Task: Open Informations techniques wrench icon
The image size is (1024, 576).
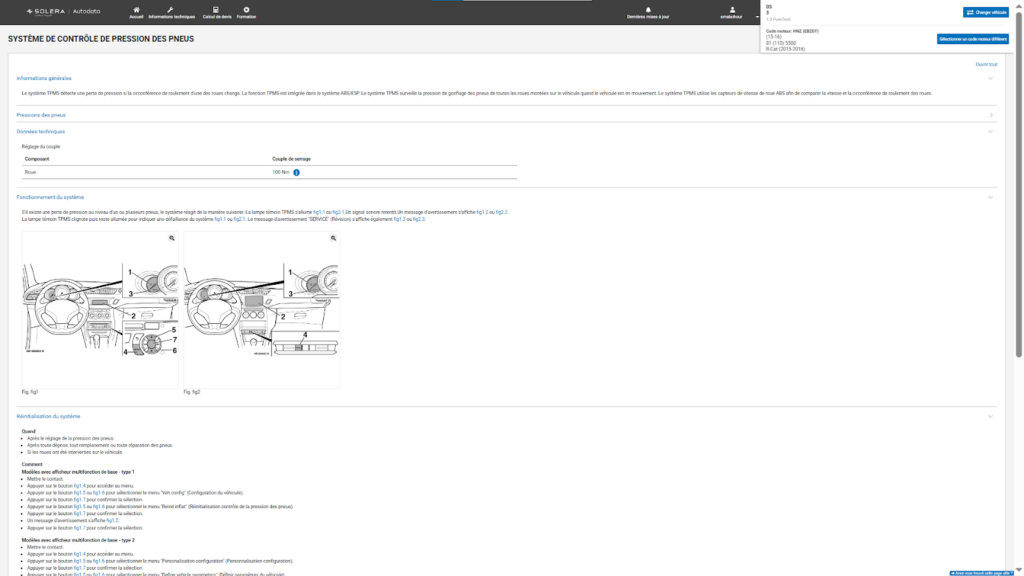Action: [170, 10]
